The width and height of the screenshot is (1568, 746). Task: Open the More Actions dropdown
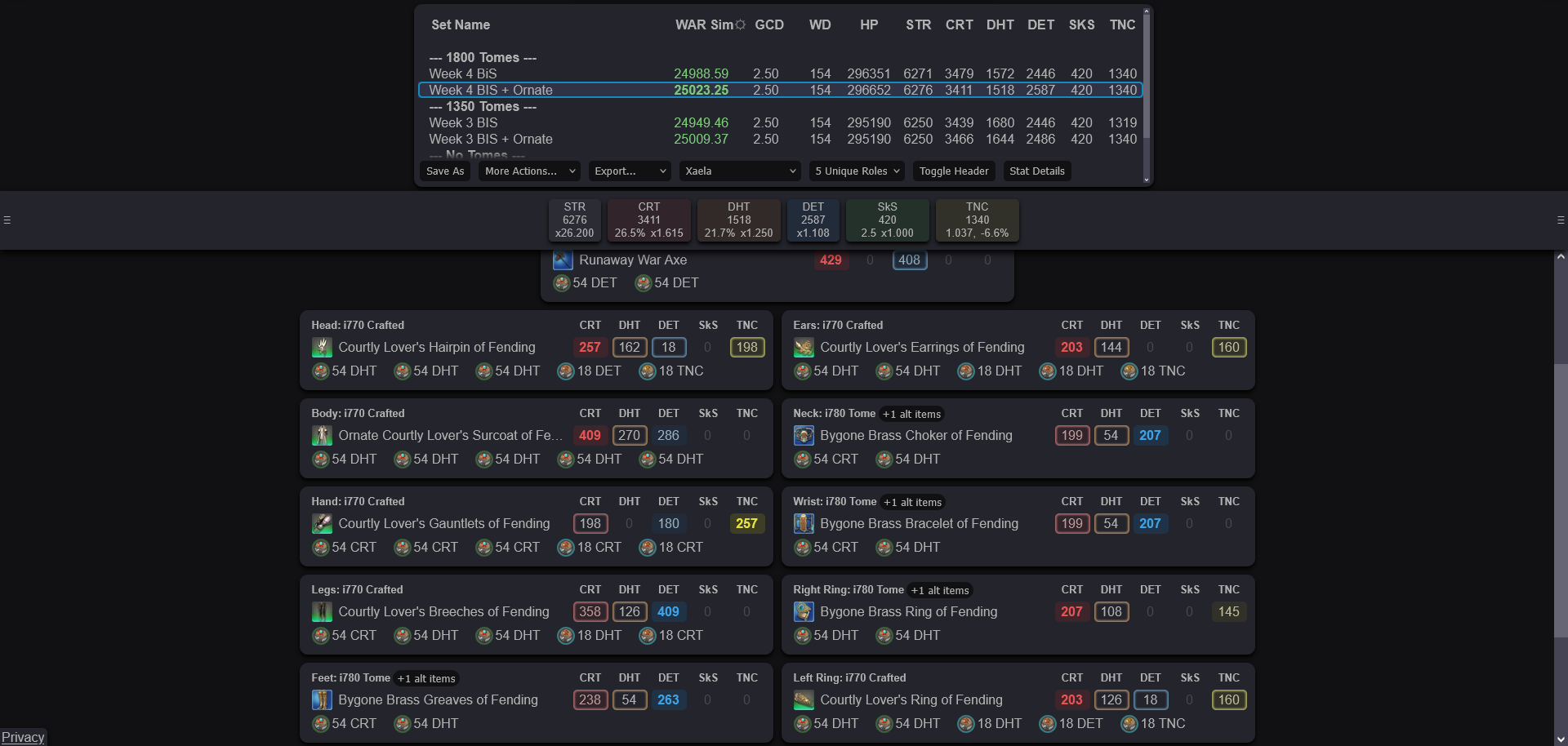pyautogui.click(x=529, y=171)
